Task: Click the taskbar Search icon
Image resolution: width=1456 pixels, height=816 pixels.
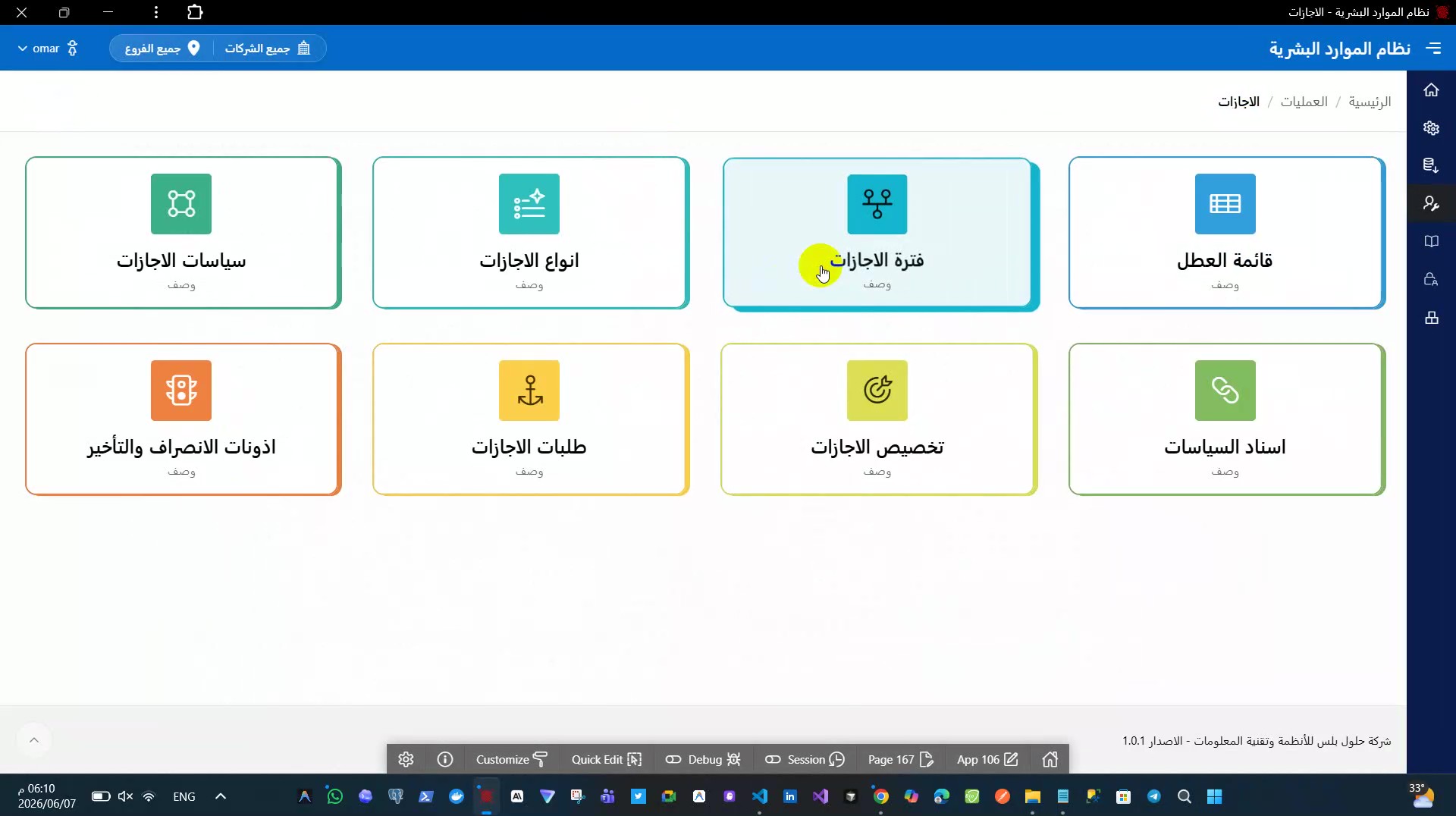Action: coord(1184,796)
